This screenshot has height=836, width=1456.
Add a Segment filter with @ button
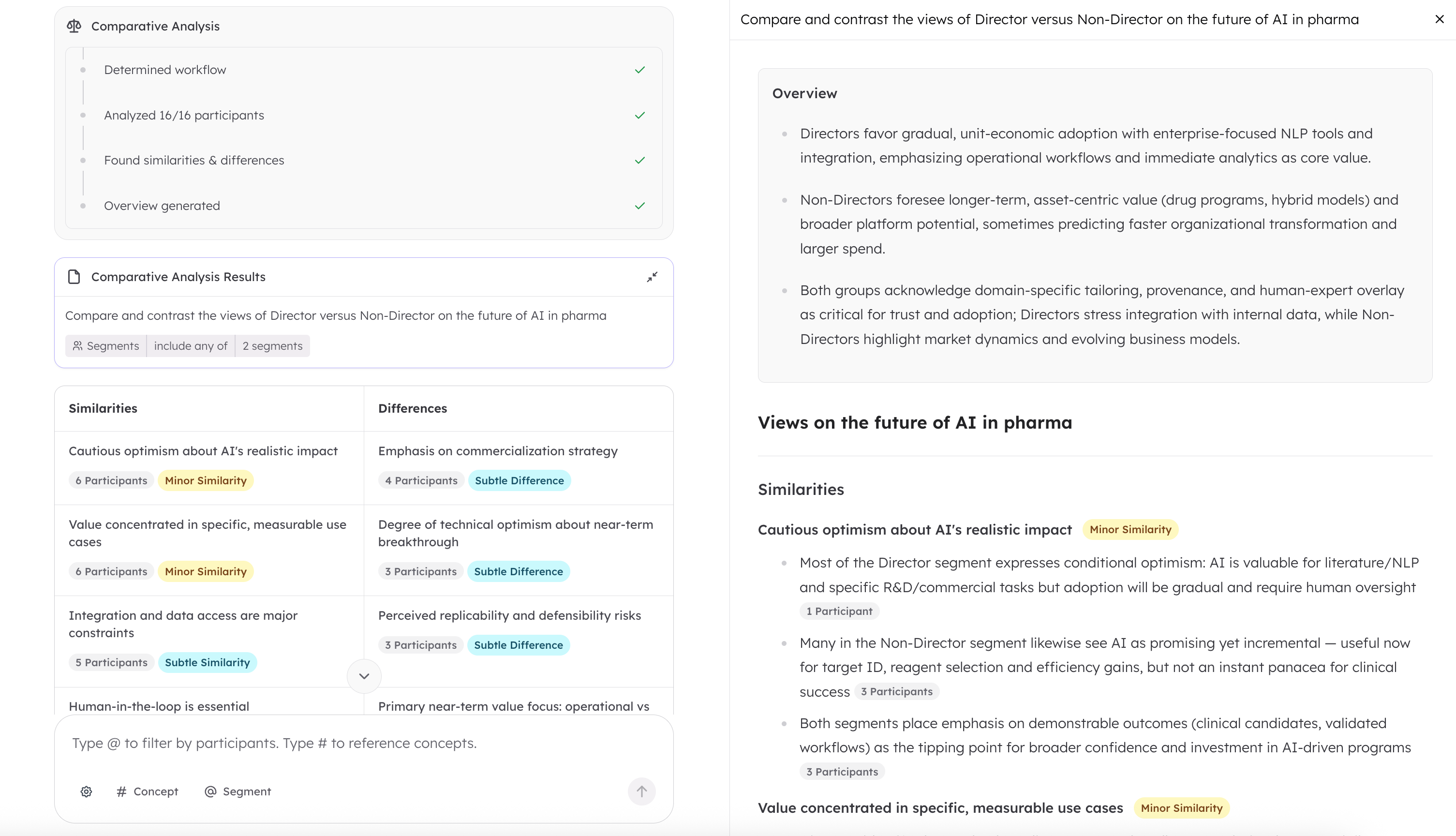[x=238, y=791]
